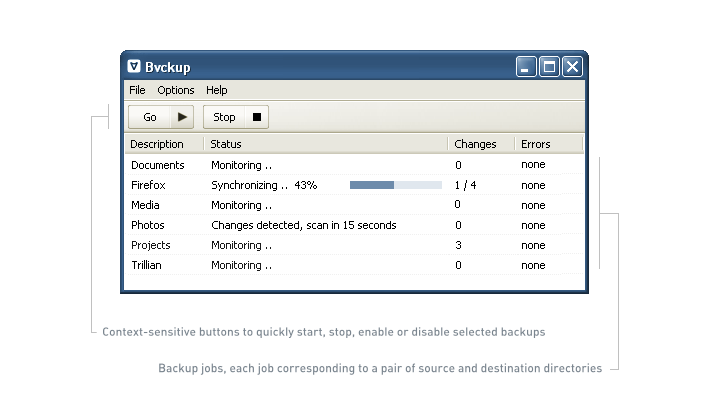709x400 pixels.
Task: Click the Bvckup logo icon in title bar
Action: pos(134,67)
